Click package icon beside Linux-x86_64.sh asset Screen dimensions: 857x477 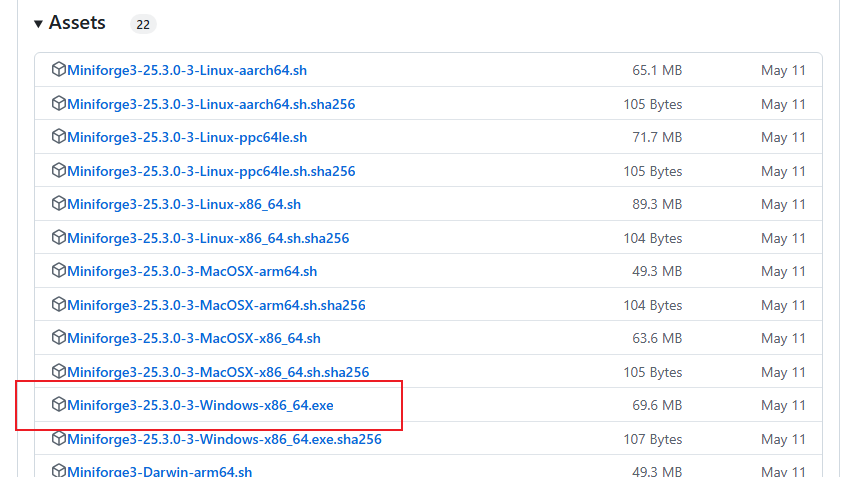[x=58, y=204]
